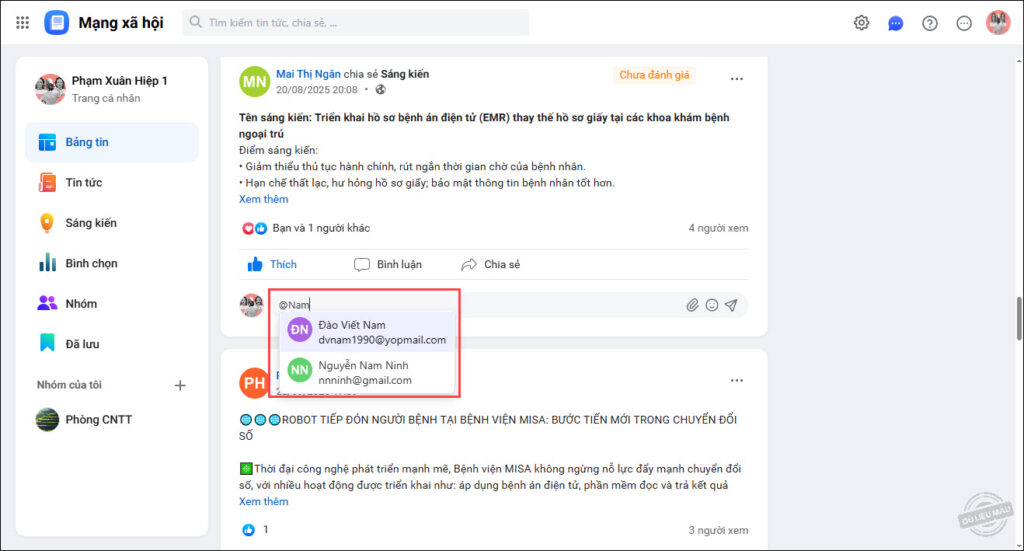The height and width of the screenshot is (551, 1024).
Task: Click the search field Tìm kiếm tin tức
Action: click(356, 23)
